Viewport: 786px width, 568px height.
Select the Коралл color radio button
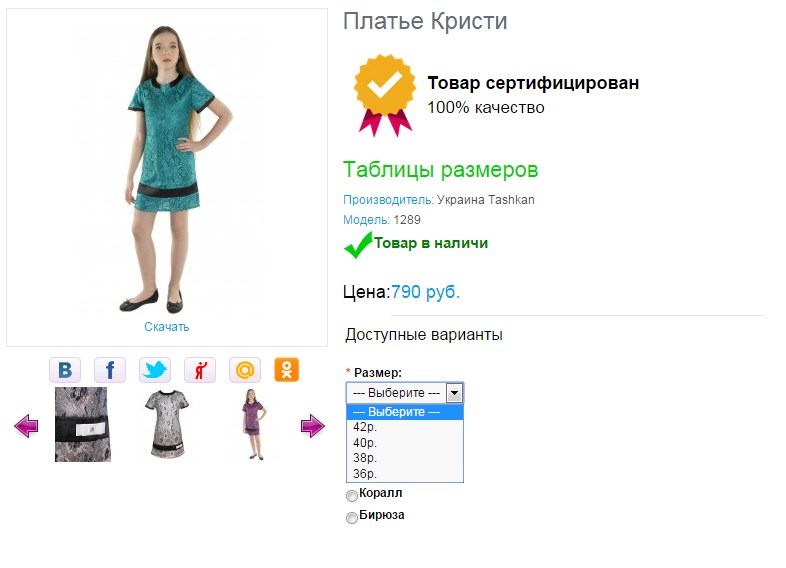point(352,495)
